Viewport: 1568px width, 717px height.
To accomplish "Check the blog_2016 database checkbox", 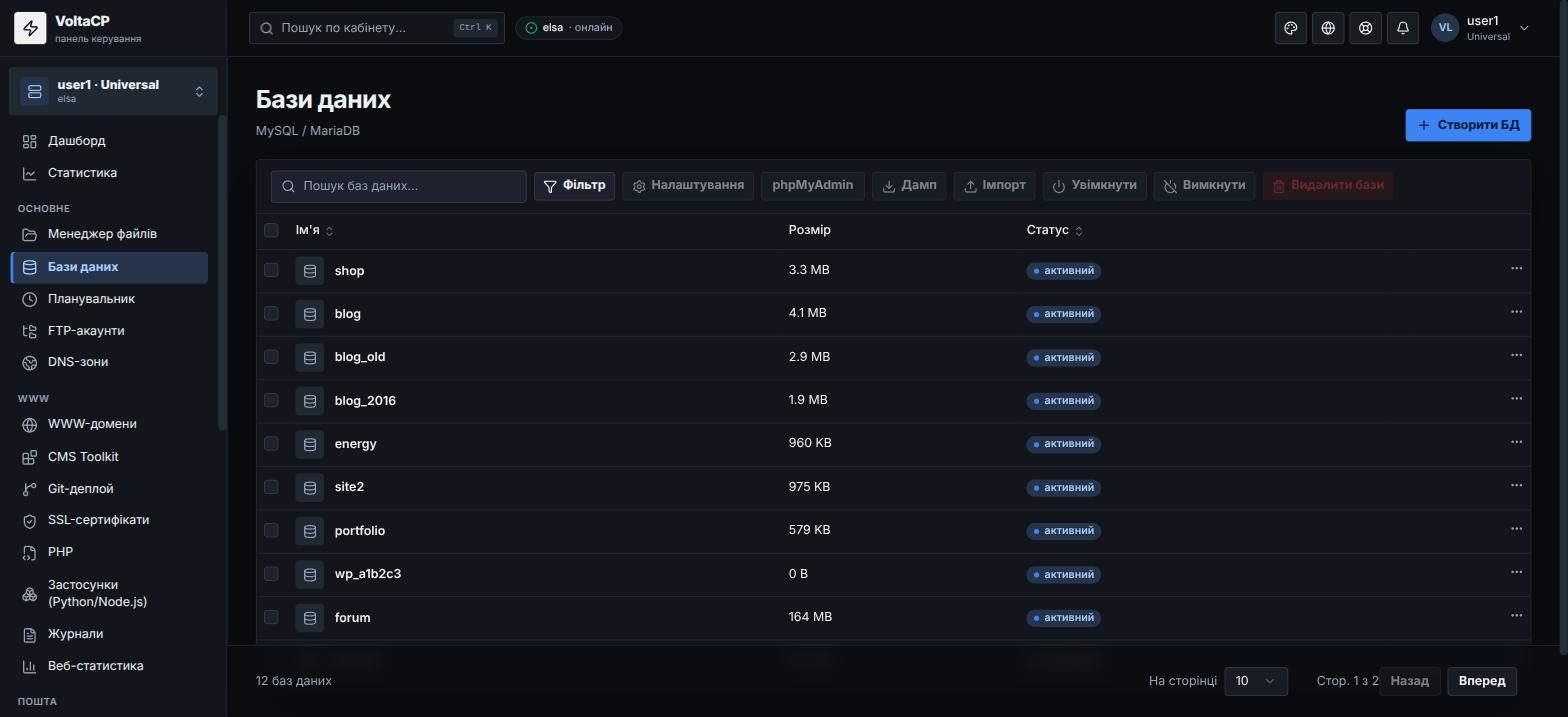I will coord(271,400).
